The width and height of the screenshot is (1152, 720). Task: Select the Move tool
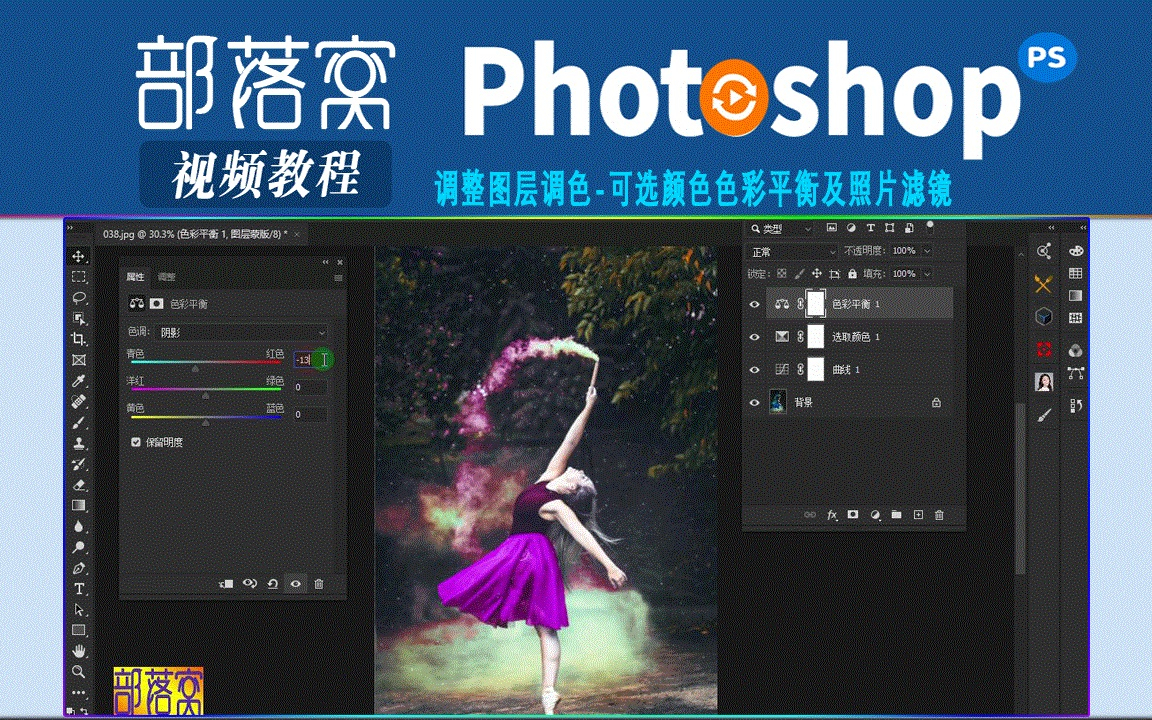(x=79, y=256)
